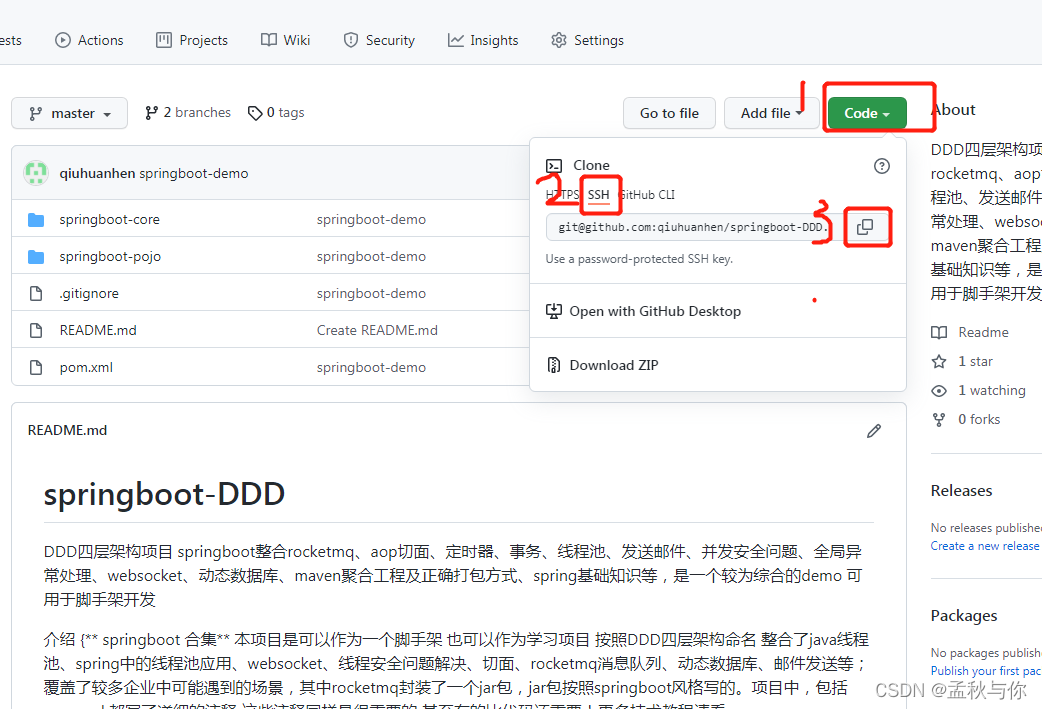Select the HTTPS clone option
This screenshot has height=709, width=1042.
(562, 195)
